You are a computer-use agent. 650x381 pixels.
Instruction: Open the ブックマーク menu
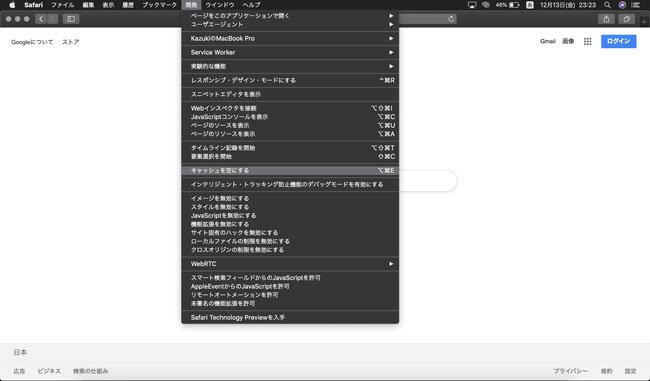pyautogui.click(x=160, y=5)
